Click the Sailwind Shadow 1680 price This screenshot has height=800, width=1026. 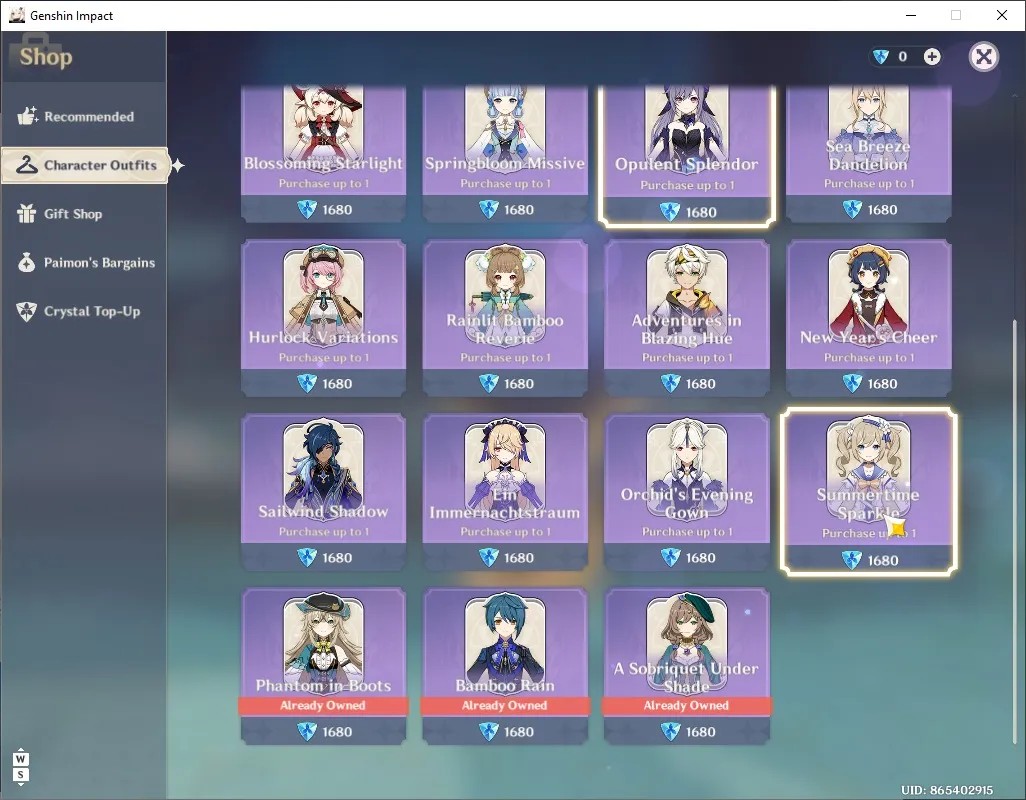click(325, 557)
